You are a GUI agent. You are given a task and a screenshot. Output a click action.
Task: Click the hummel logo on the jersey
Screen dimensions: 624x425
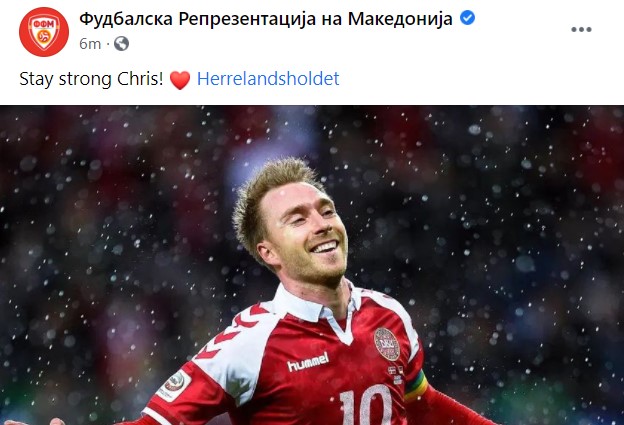(308, 362)
